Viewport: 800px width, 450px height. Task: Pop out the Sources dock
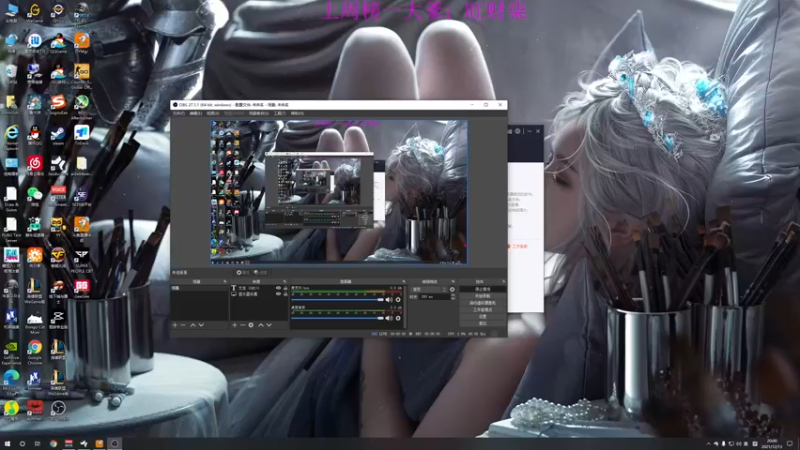284,282
